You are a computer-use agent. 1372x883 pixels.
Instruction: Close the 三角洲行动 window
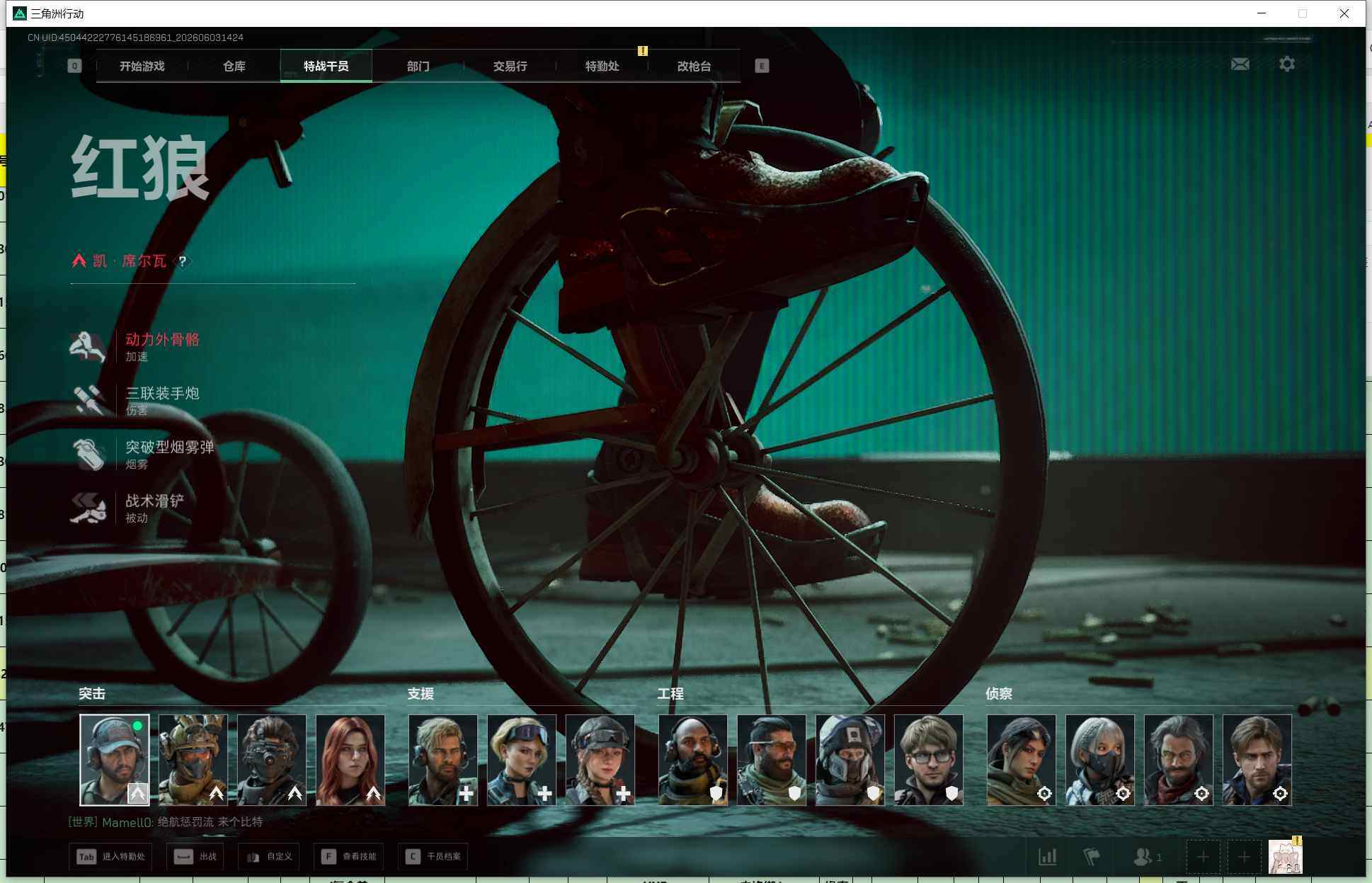click(x=1344, y=13)
